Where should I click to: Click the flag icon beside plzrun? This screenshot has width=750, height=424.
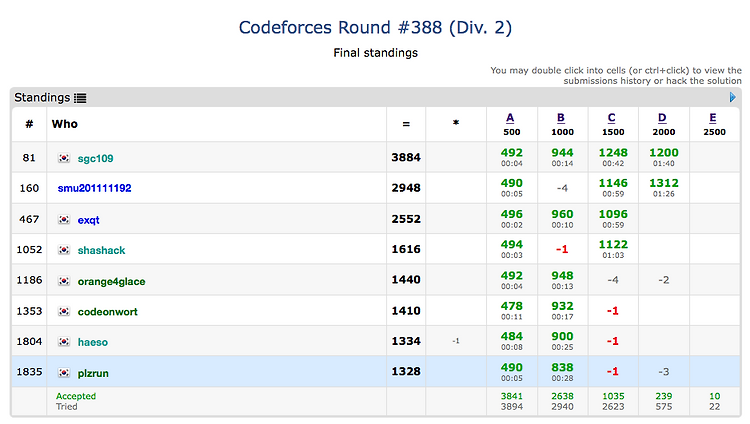pos(64,373)
